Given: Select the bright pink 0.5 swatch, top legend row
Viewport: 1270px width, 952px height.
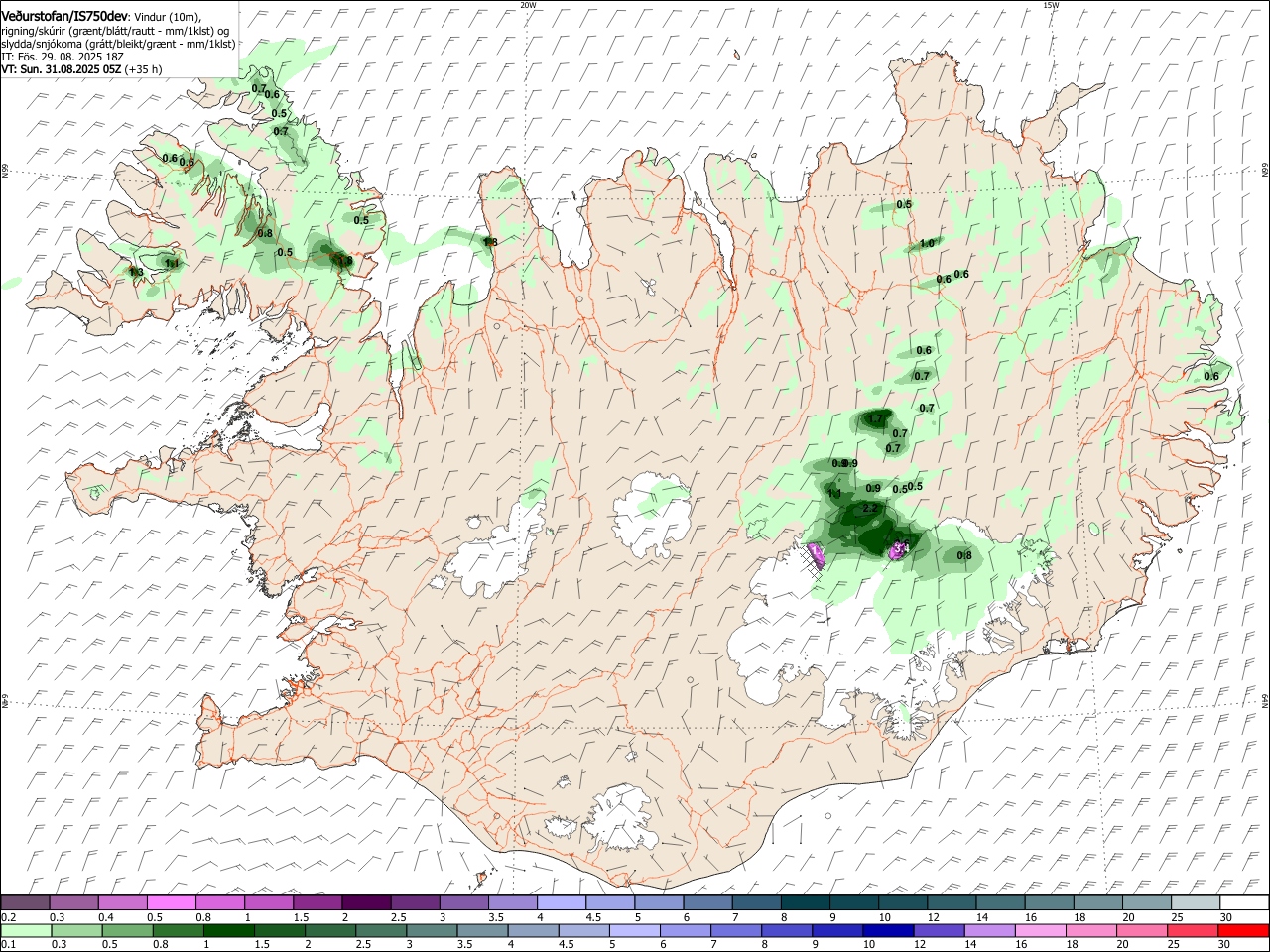Looking at the screenshot, I should tap(172, 902).
